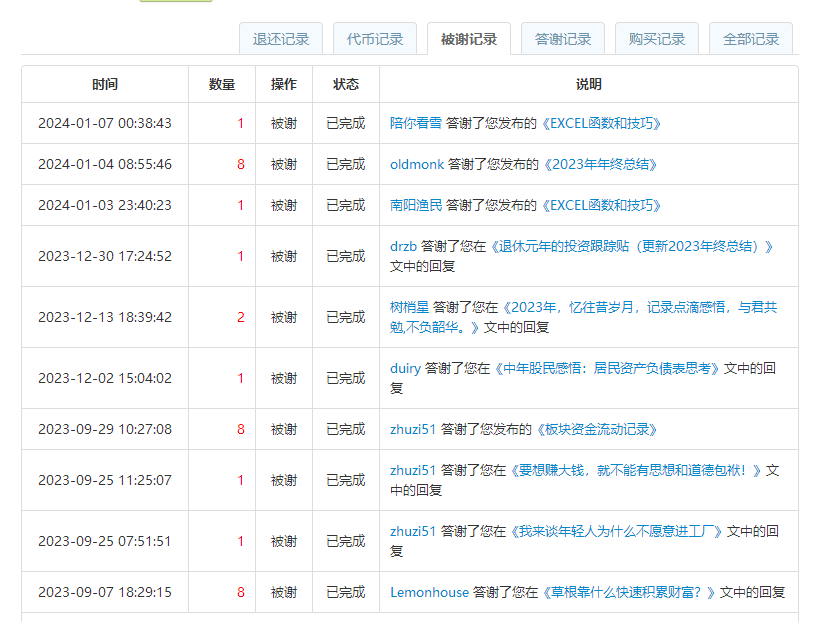
Task: Open the drzb username link
Action: [403, 246]
